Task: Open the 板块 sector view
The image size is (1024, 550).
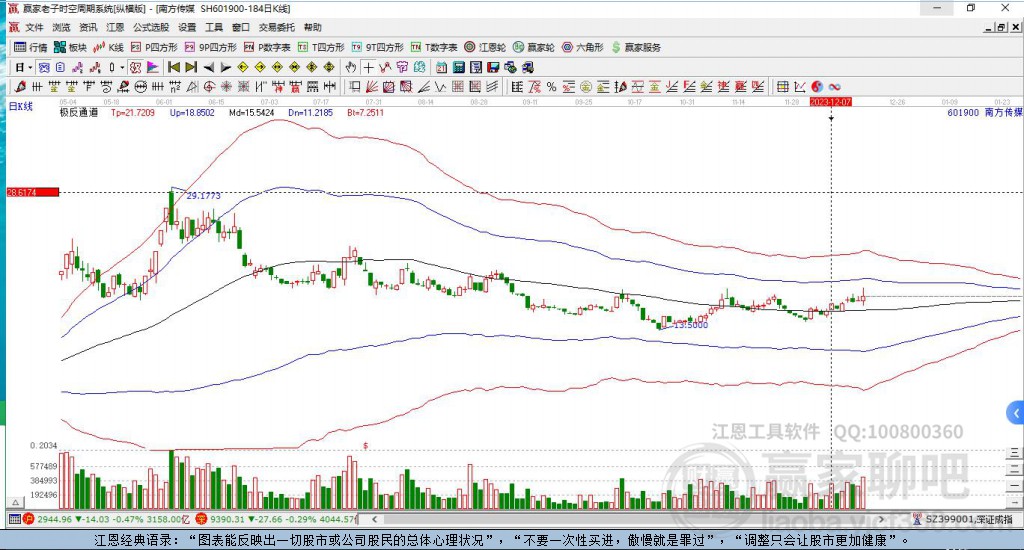Action: (x=71, y=47)
